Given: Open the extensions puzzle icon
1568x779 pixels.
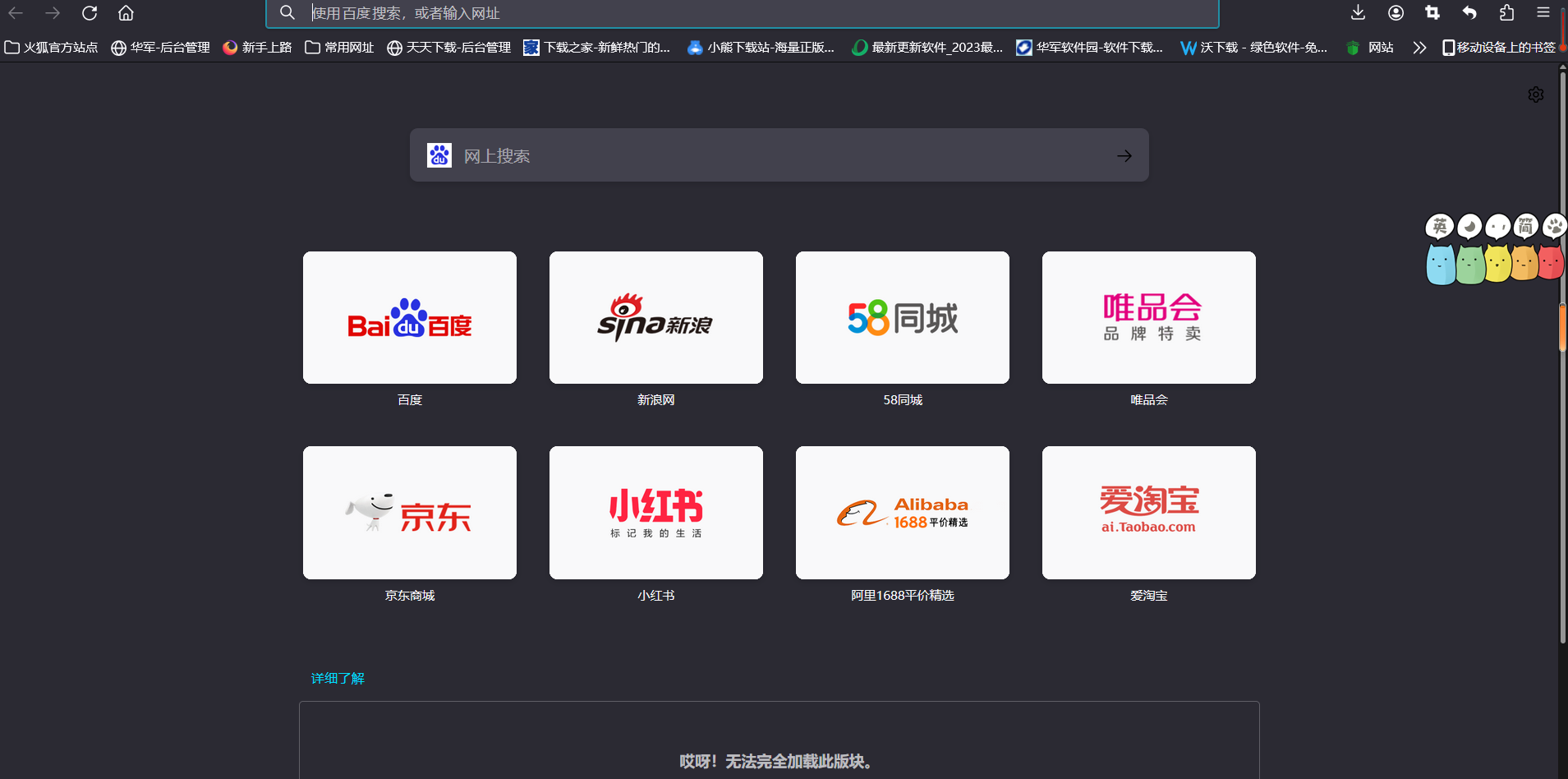Looking at the screenshot, I should tap(1506, 12).
